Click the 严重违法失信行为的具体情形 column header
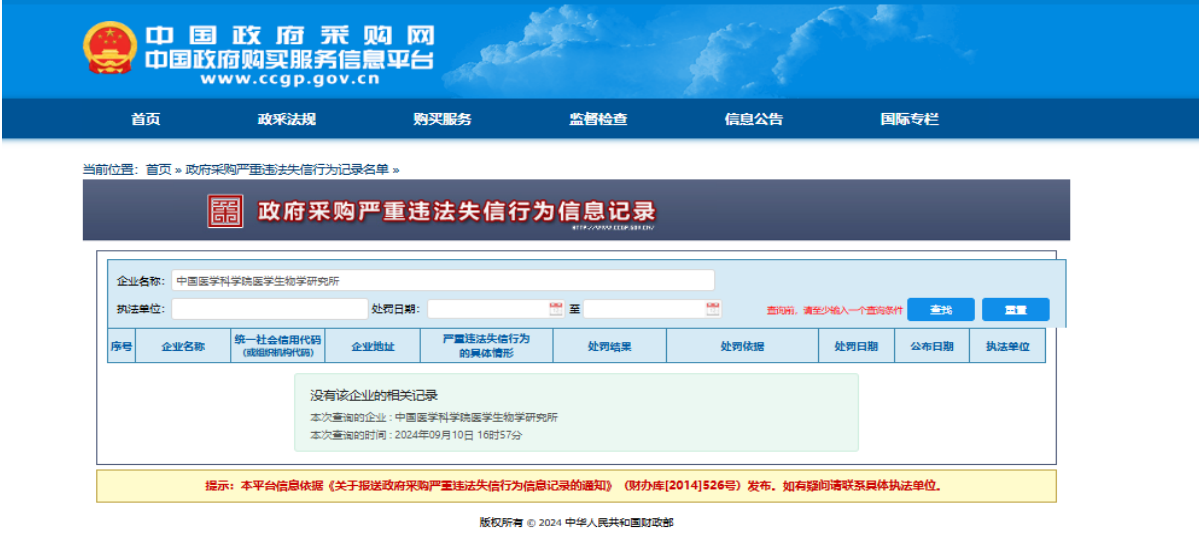 [486, 346]
